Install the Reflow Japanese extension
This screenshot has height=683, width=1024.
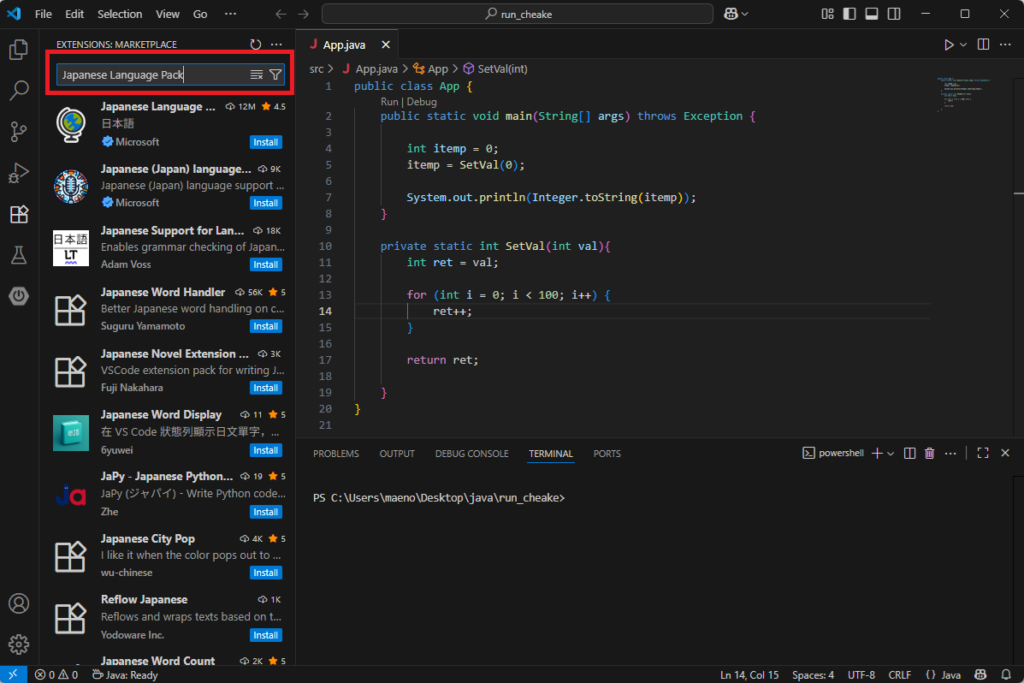point(266,635)
